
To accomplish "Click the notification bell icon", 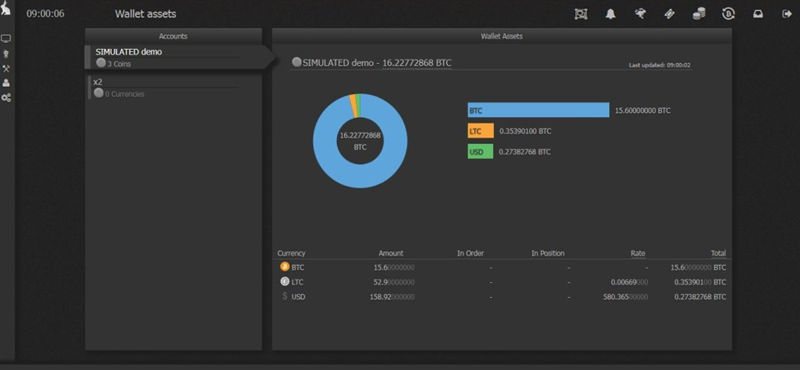I will click(610, 14).
